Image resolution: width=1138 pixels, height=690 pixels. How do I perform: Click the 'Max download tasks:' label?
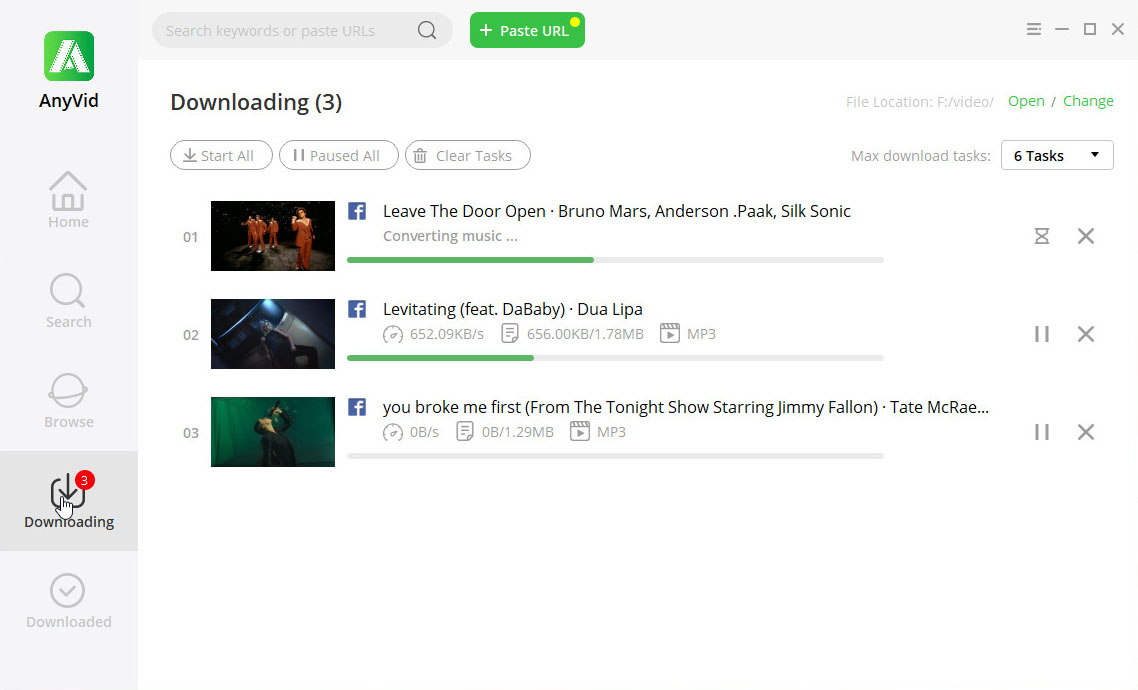[x=920, y=155]
